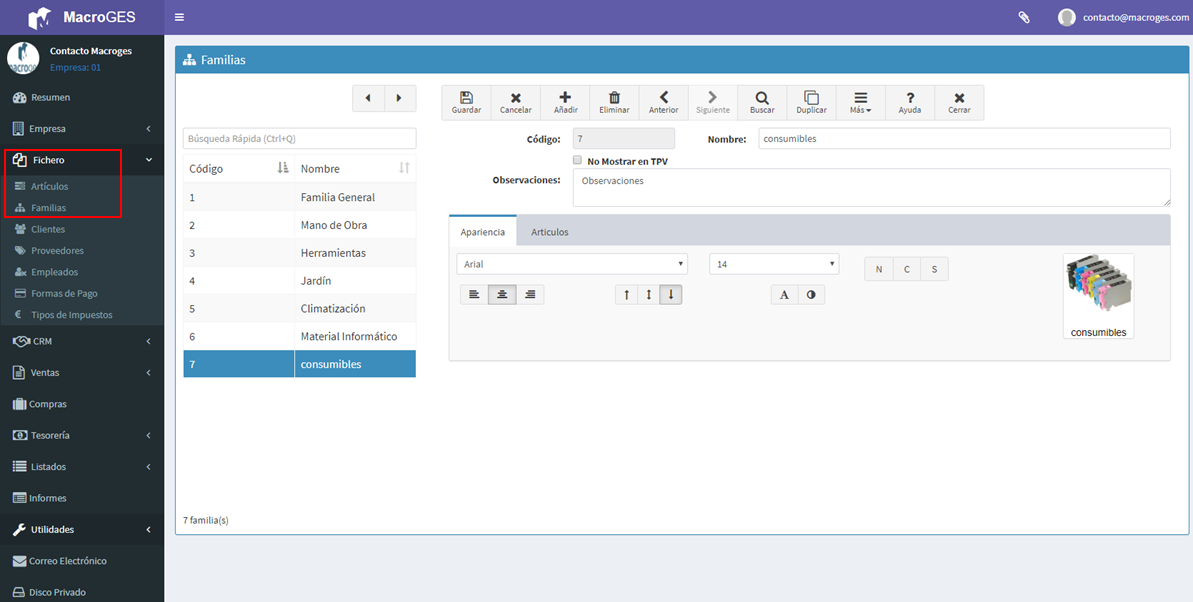Select the Material Informático row
The height and width of the screenshot is (602, 1193).
click(x=300, y=336)
